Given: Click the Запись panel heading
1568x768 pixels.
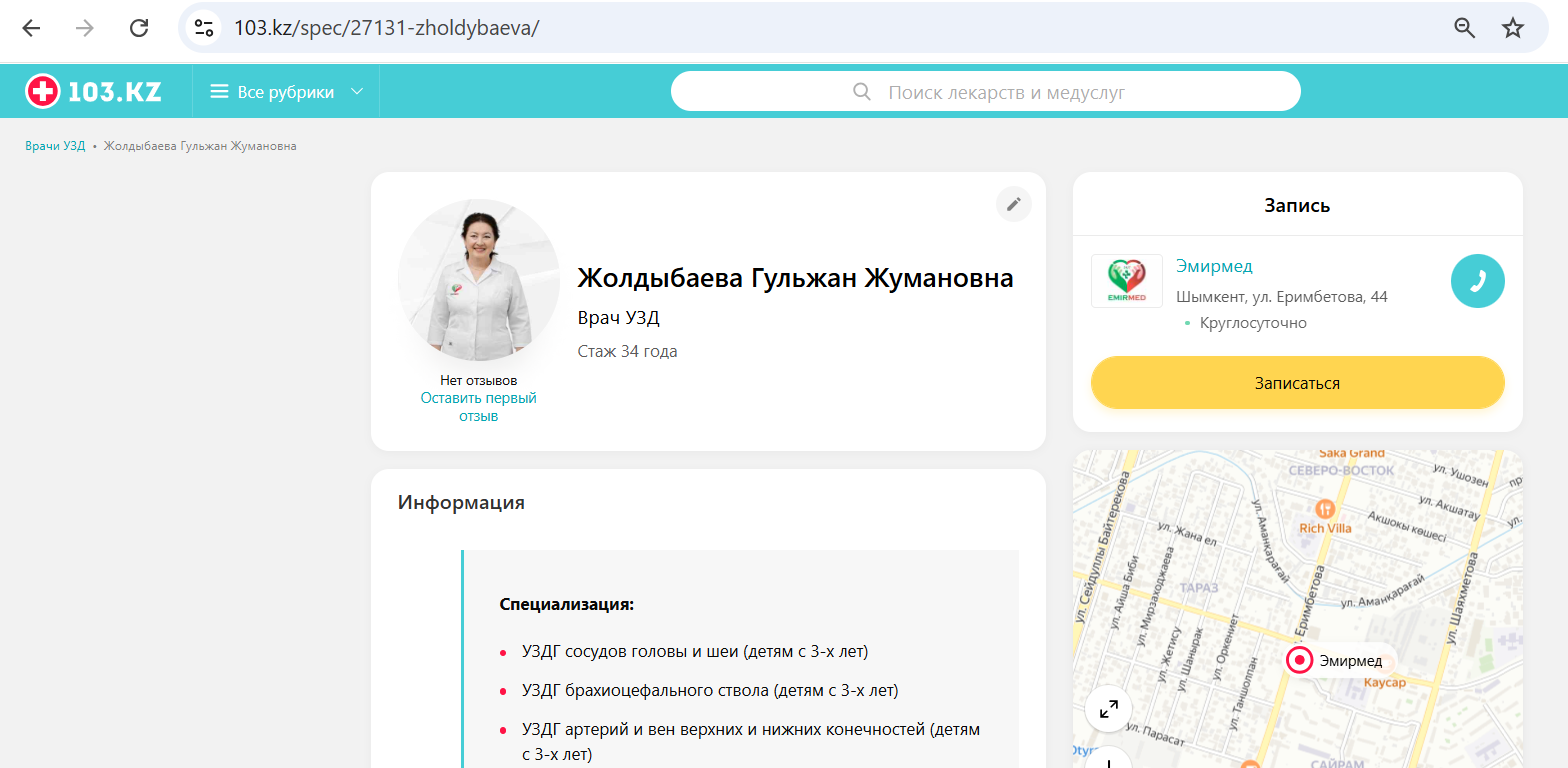Looking at the screenshot, I should tap(1297, 206).
